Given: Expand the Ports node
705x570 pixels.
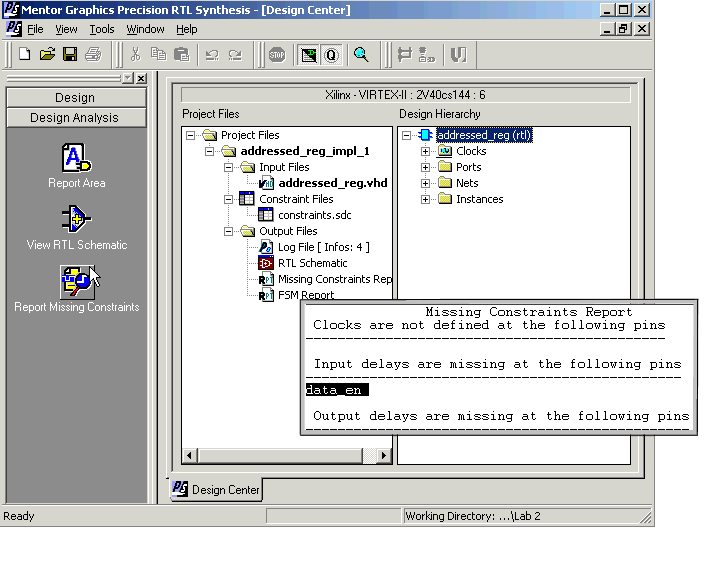Looking at the screenshot, I should [425, 167].
